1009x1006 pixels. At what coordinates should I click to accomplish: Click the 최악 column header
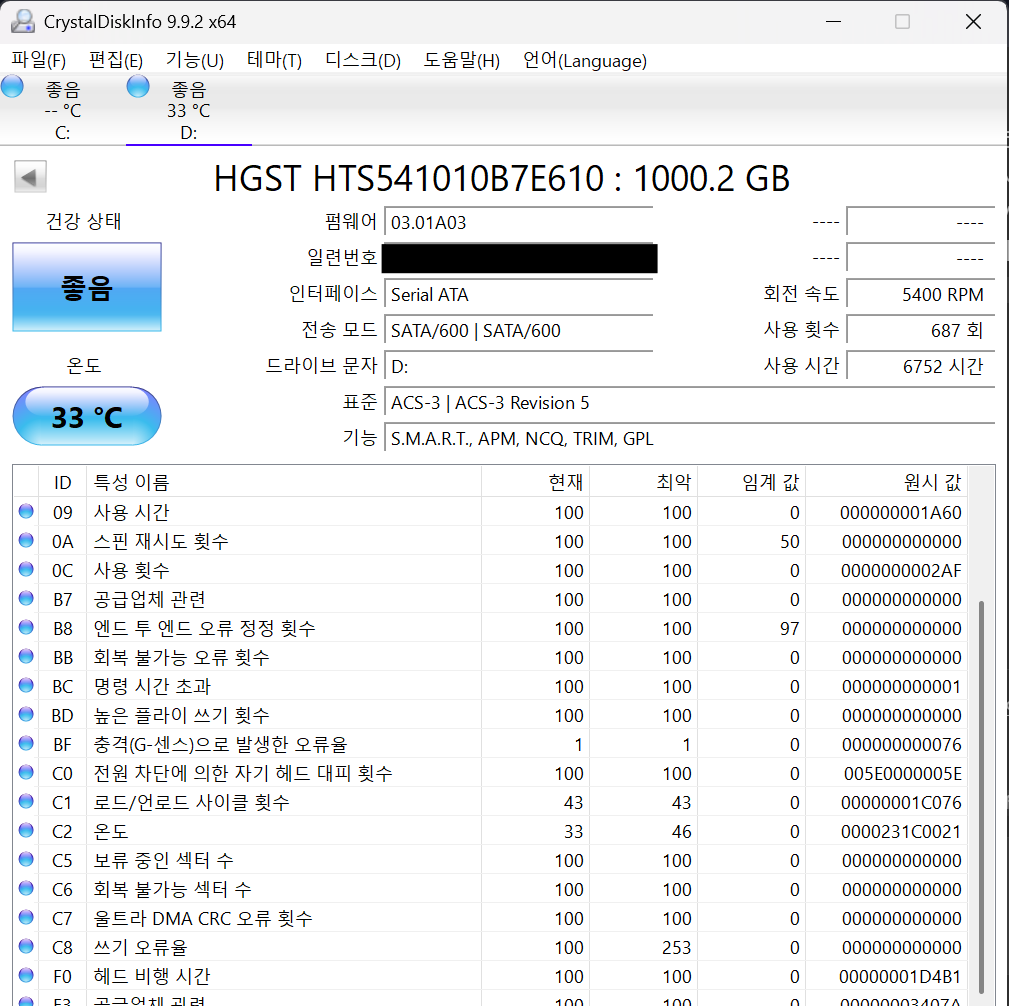tap(643, 481)
